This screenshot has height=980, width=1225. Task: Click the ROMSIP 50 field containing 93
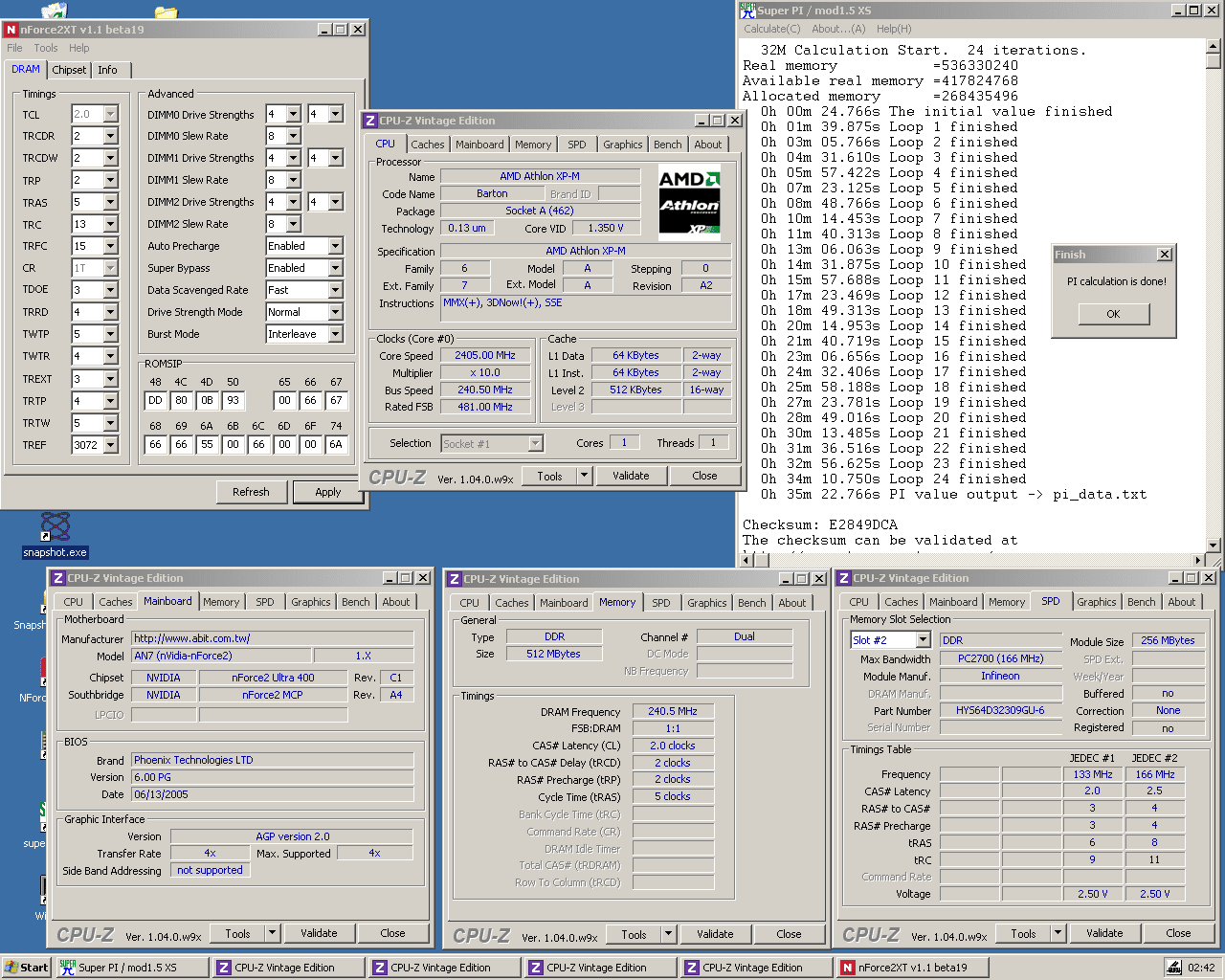click(233, 401)
